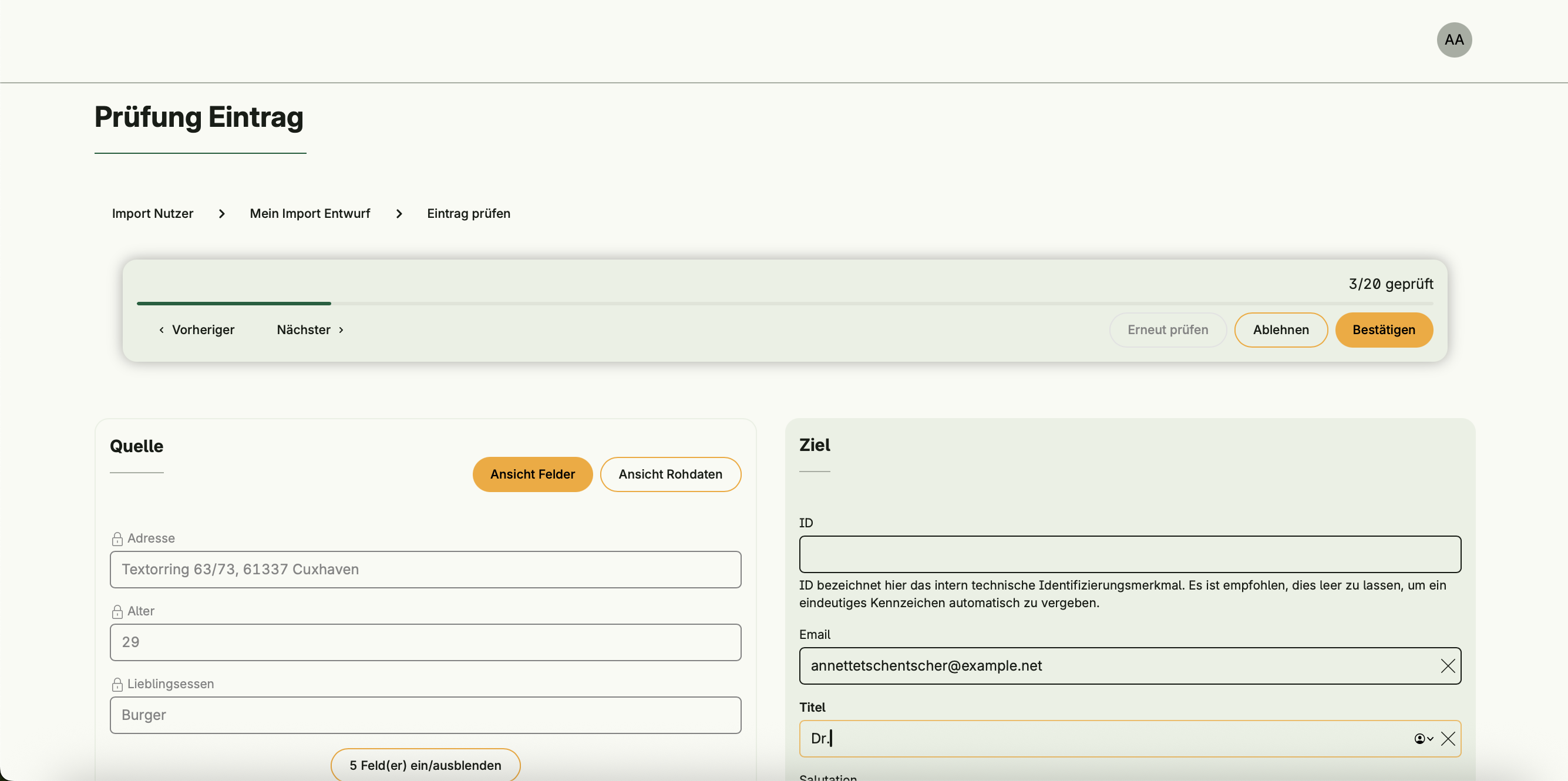Click chevron after Import Nutzer breadcrumb
The width and height of the screenshot is (1568, 781).
(x=221, y=214)
